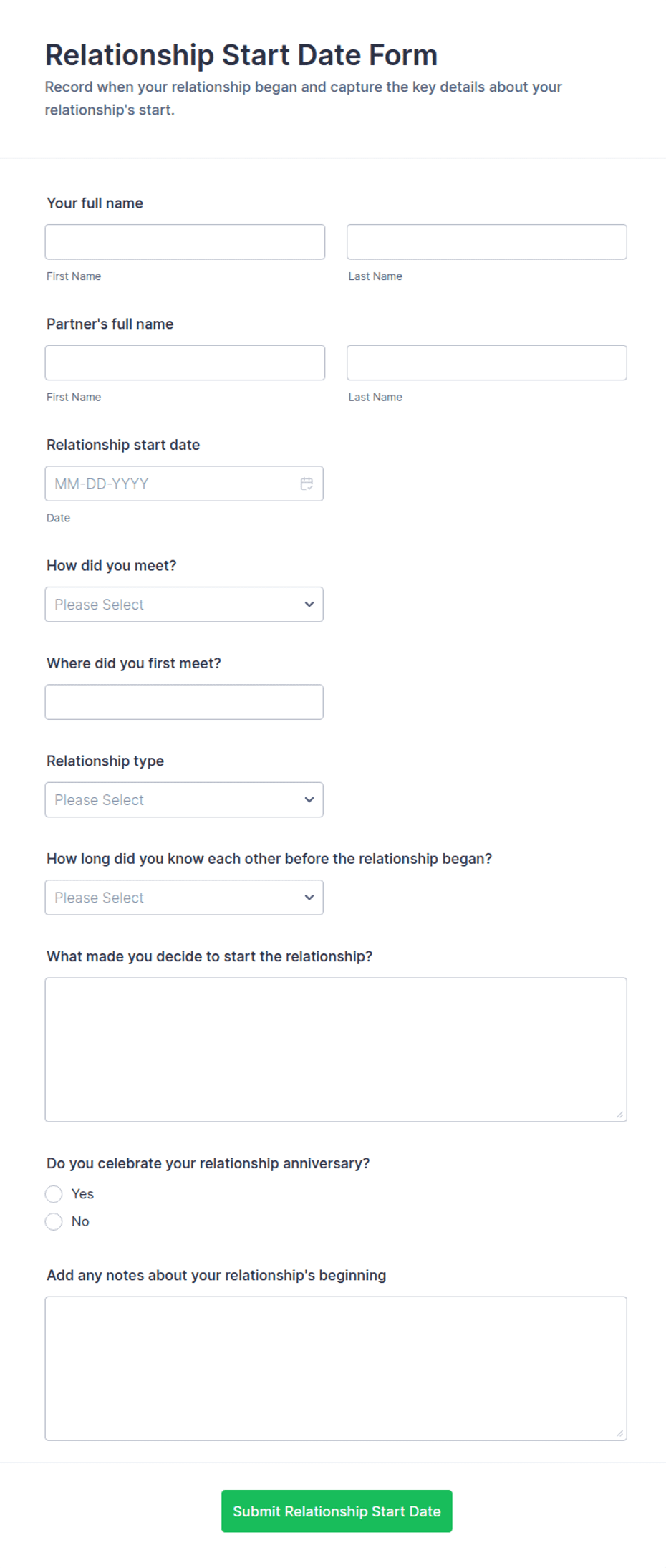Open the calendar date picker icon
This screenshot has height=1568, width=666.
click(307, 484)
